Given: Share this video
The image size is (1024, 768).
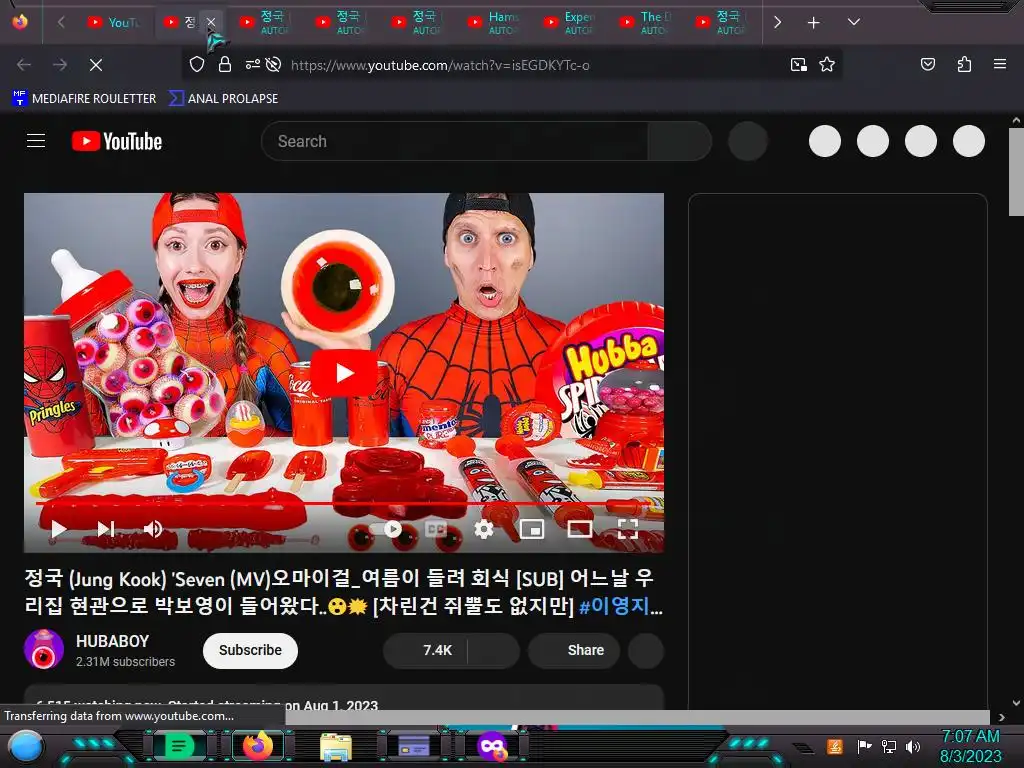Looking at the screenshot, I should coord(574,650).
